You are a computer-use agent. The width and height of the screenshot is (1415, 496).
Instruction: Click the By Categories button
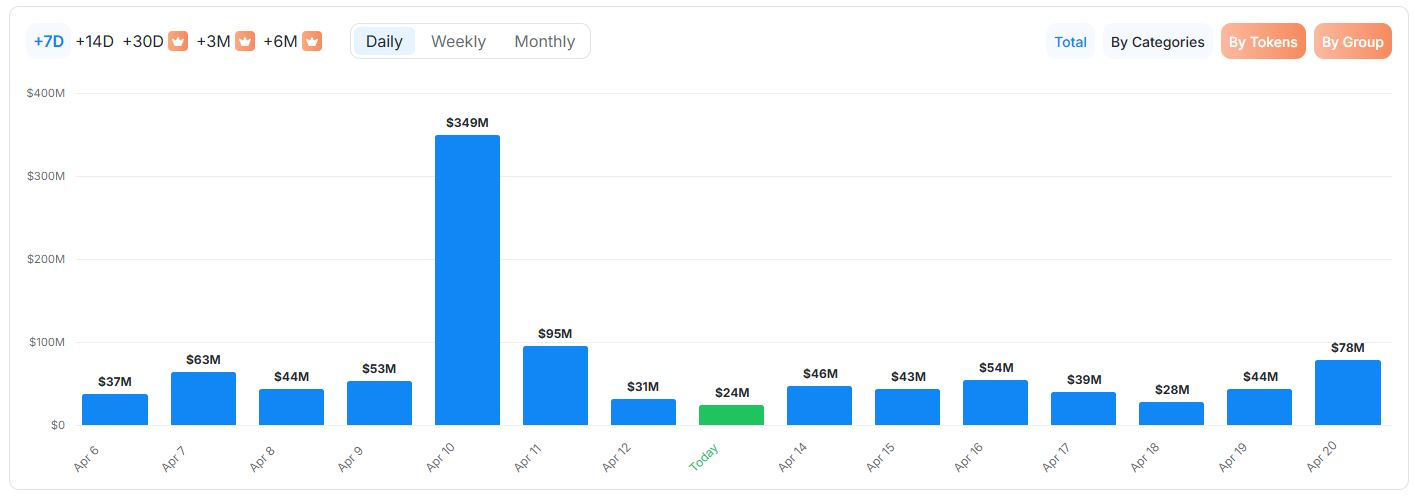pos(1157,42)
